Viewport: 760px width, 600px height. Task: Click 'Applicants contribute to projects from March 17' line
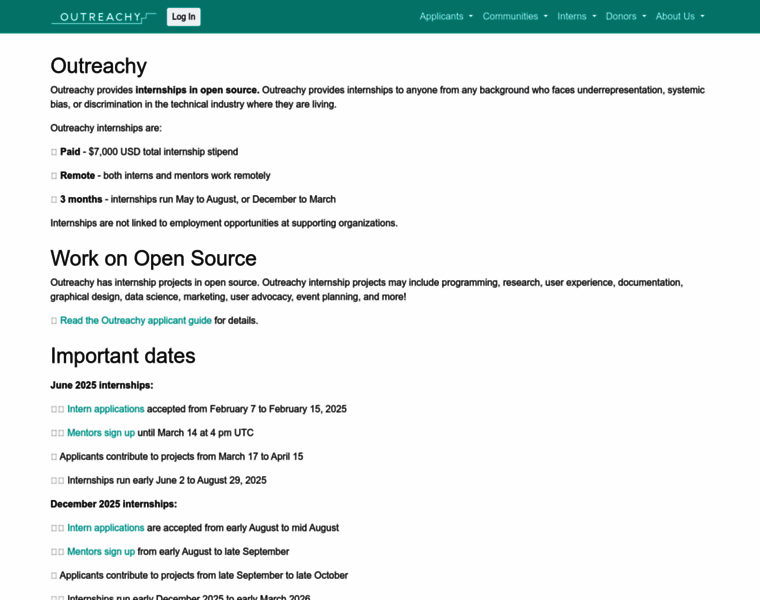point(177,457)
